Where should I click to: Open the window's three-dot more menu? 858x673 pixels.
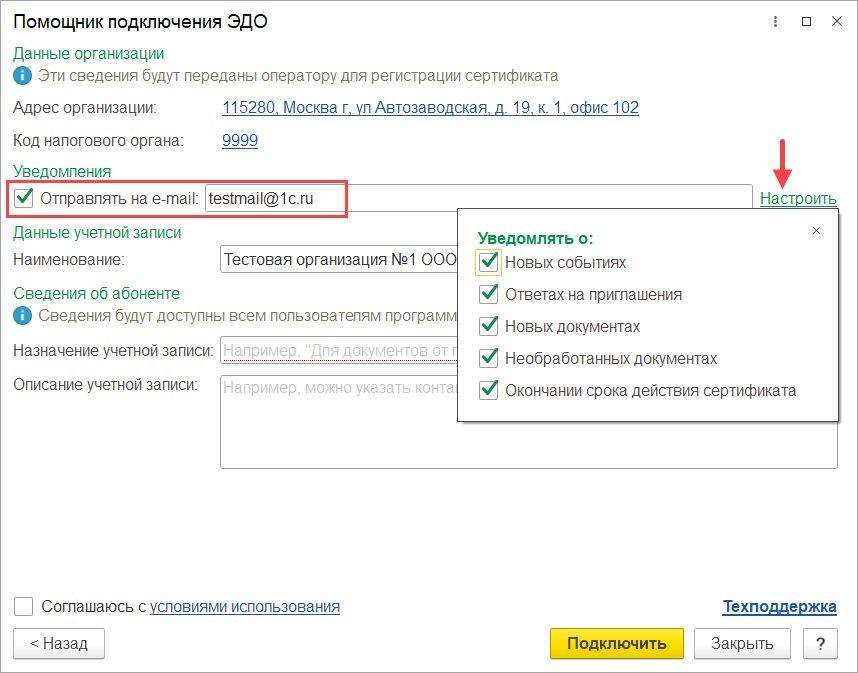coord(776,21)
